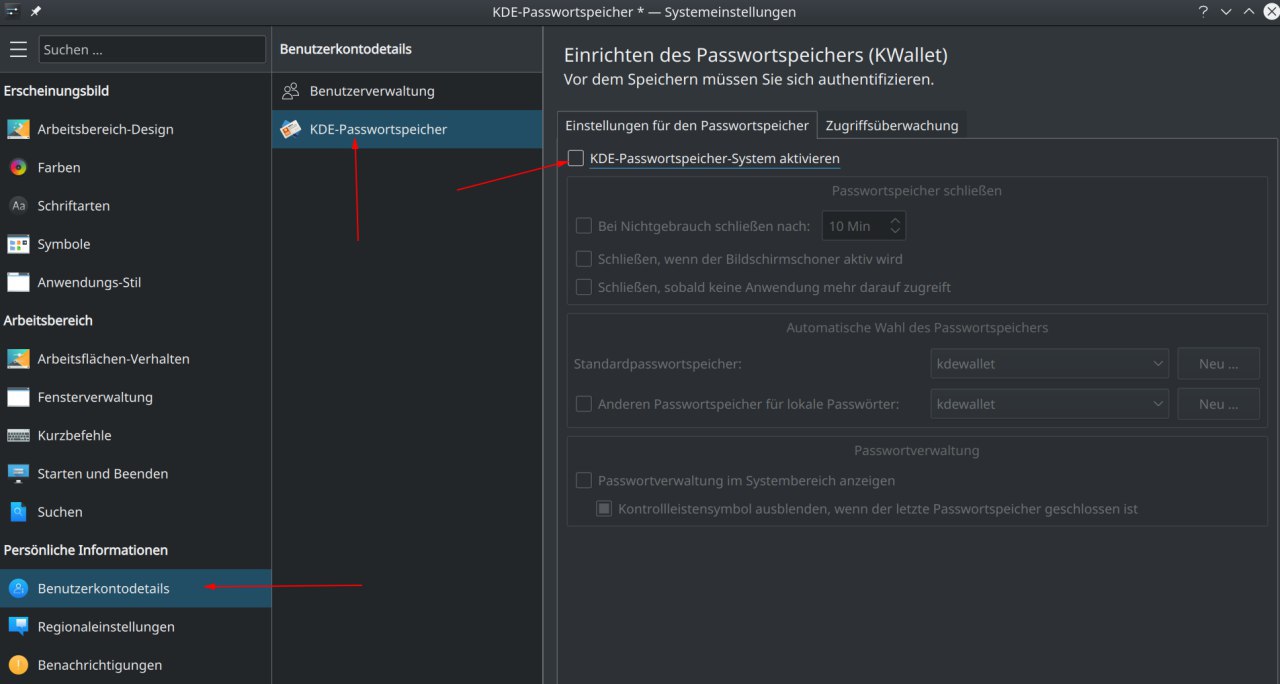Image resolution: width=1280 pixels, height=684 pixels.
Task: Click the Farben color wheel icon
Action: (x=18, y=167)
